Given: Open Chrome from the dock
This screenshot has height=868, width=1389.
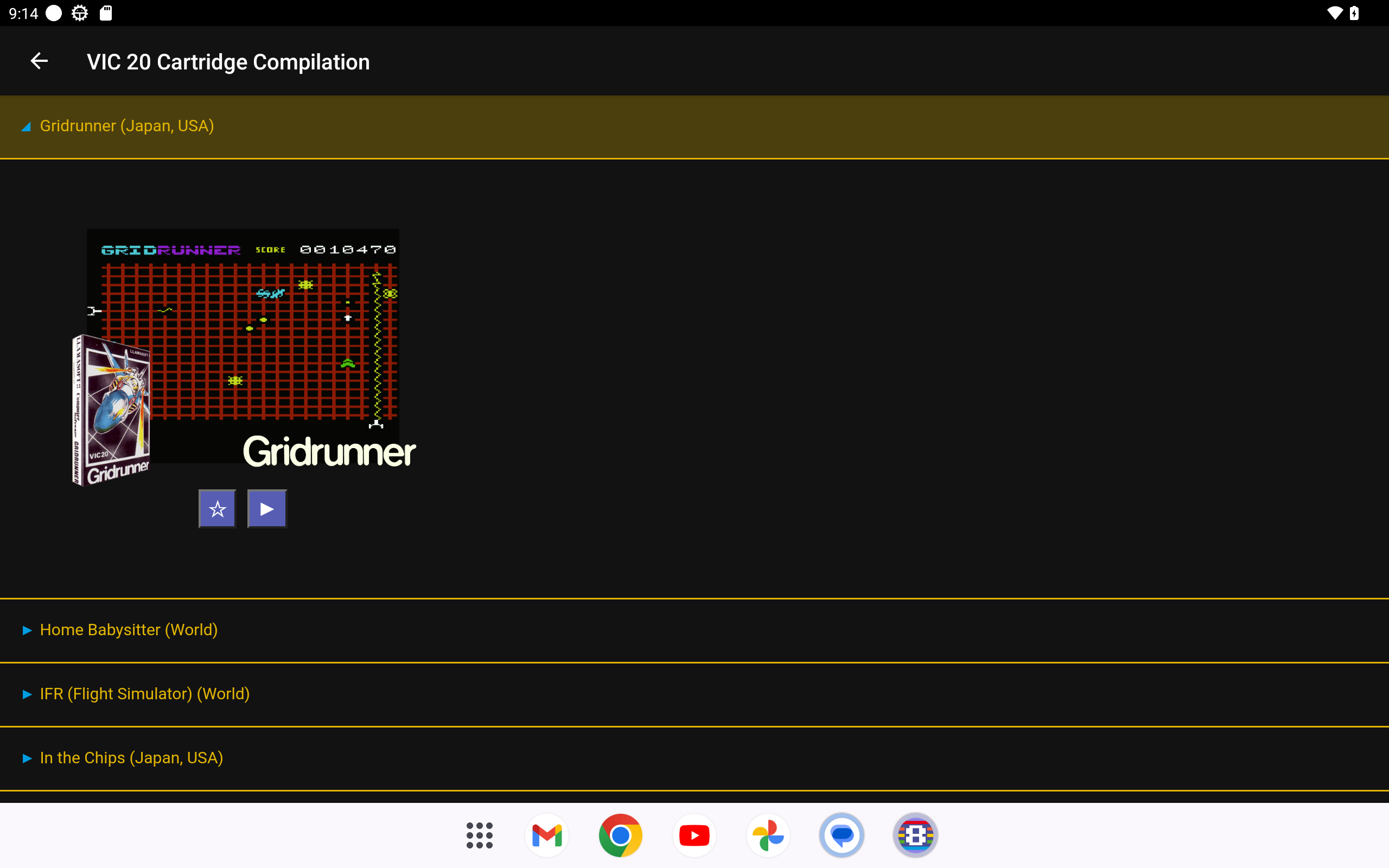Looking at the screenshot, I should click(x=621, y=835).
